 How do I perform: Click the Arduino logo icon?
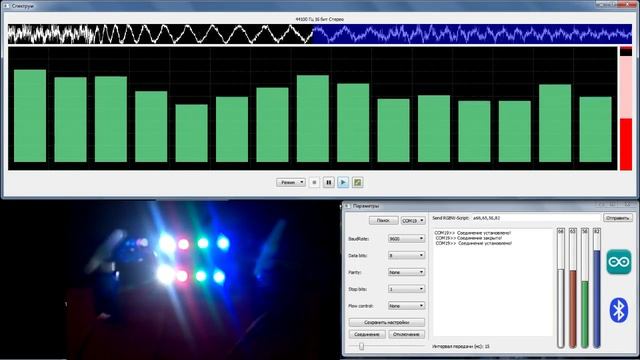tap(619, 262)
